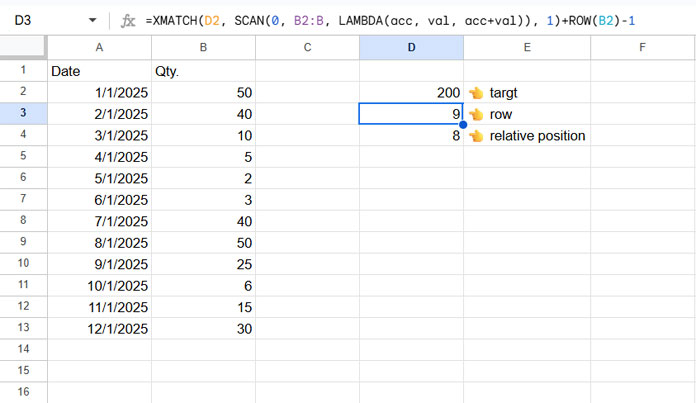Select the cell with 12/1/2025

tap(99, 328)
